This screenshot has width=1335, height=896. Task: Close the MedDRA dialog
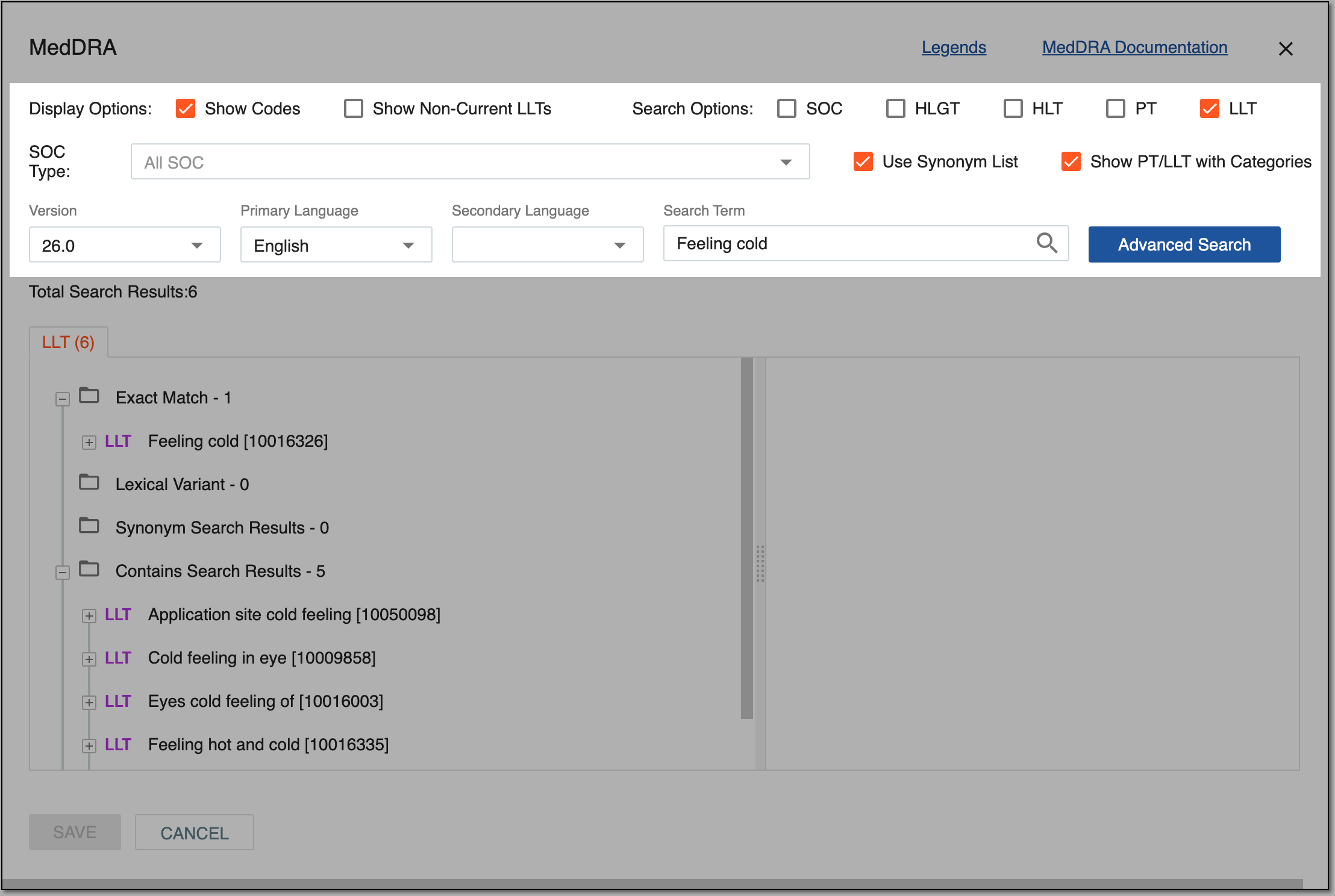pos(1286,49)
